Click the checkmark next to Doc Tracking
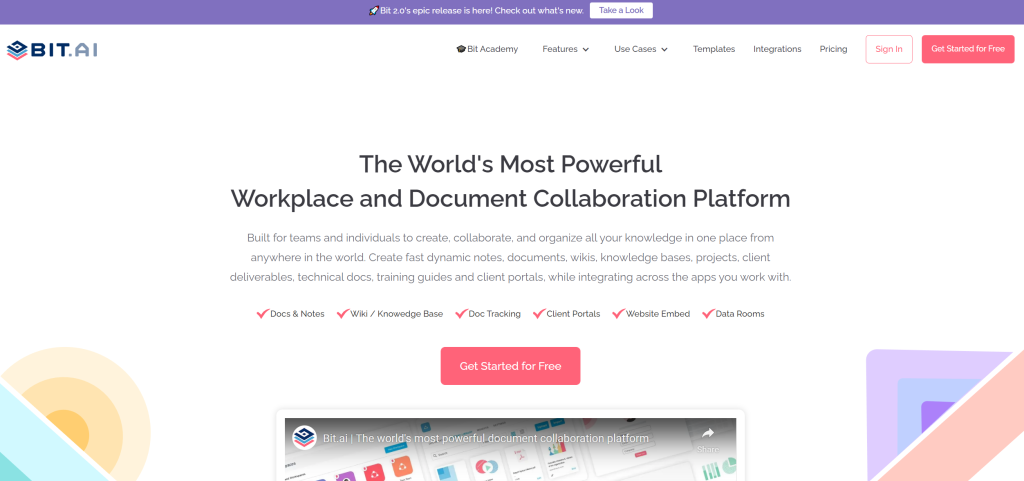Viewport: 1024px width, 481px height. click(x=461, y=314)
